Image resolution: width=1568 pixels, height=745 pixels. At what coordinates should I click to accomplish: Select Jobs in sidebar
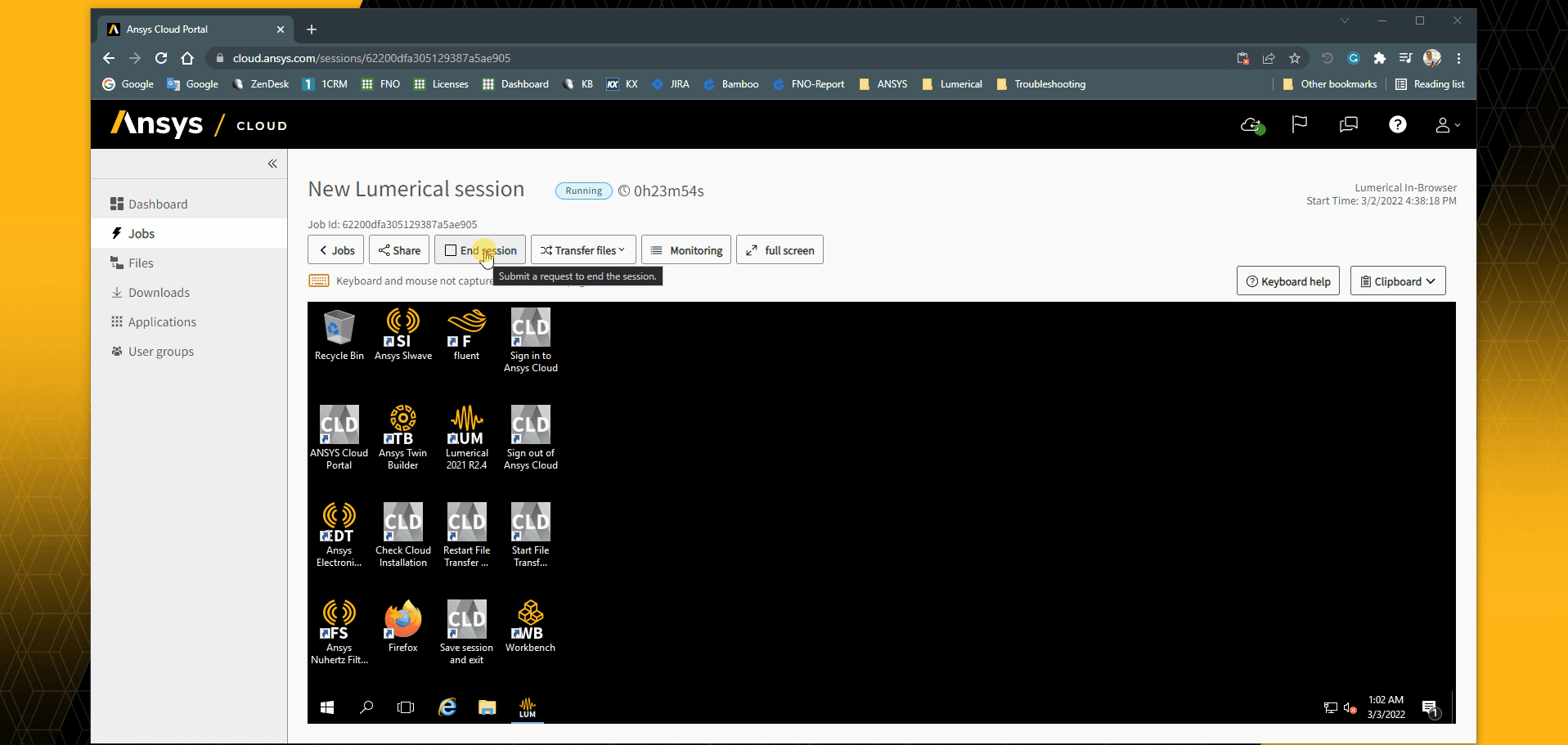(x=189, y=234)
